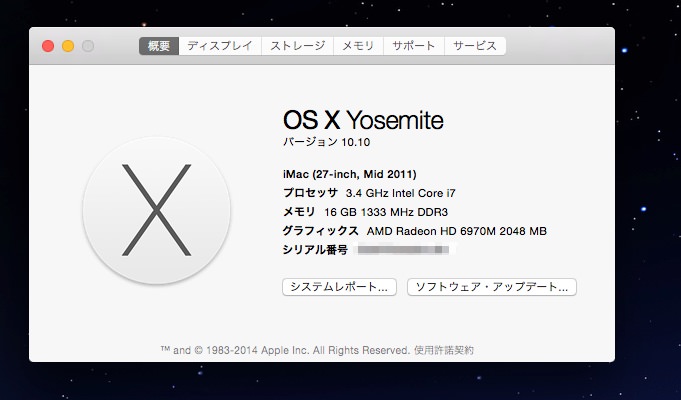Image resolution: width=681 pixels, height=400 pixels.
Task: Click the 3.4 GHz Intel Core i7 value
Action: pyautogui.click(x=400, y=193)
